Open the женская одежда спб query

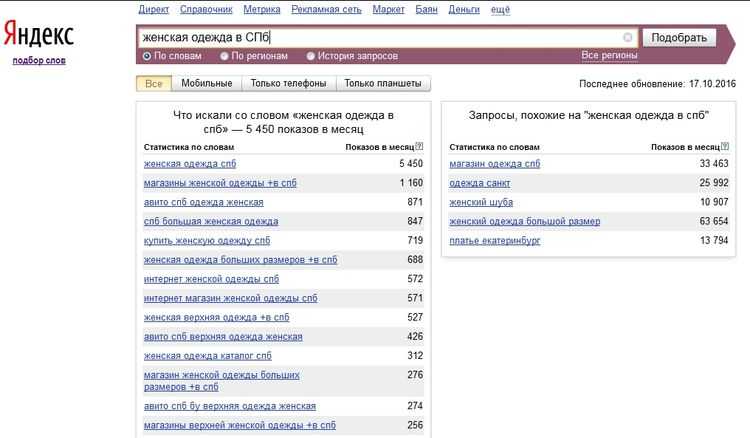point(190,164)
